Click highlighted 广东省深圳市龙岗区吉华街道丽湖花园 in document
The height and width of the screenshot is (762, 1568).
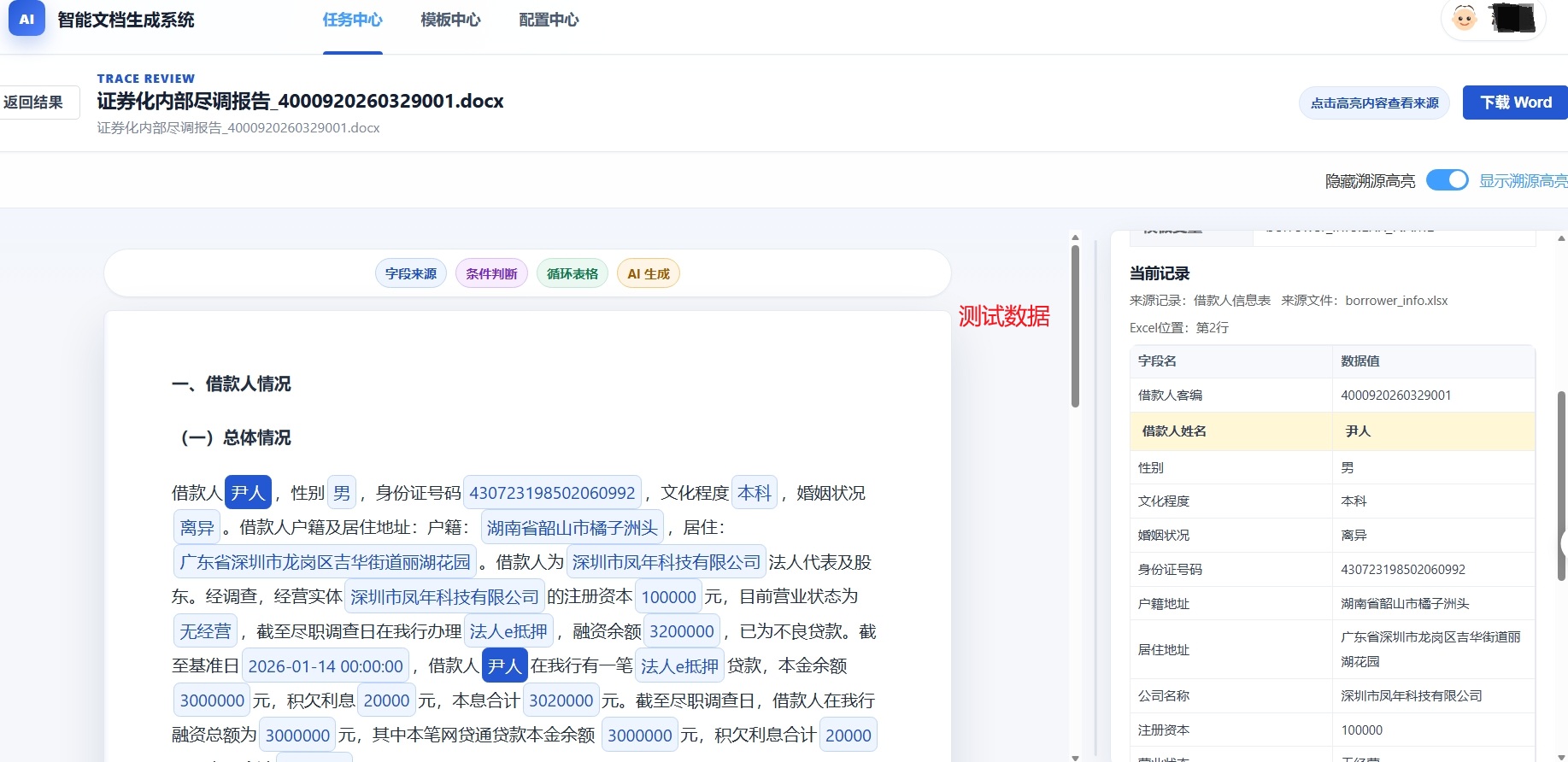[325, 562]
